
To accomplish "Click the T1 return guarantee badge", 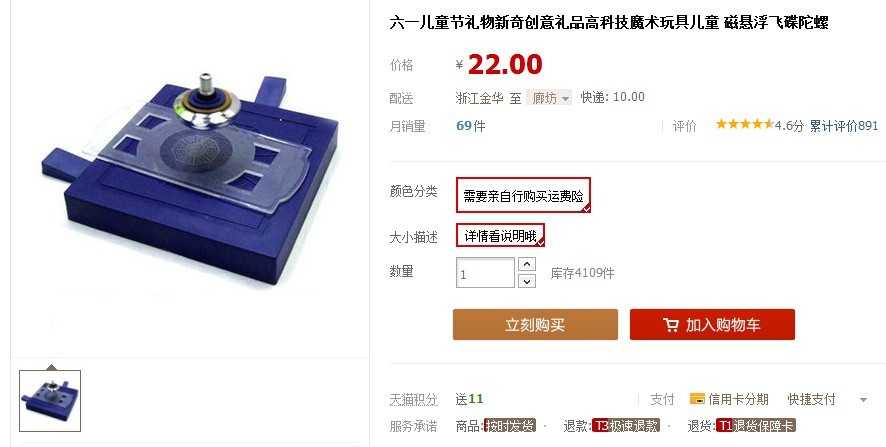I will tap(755, 426).
